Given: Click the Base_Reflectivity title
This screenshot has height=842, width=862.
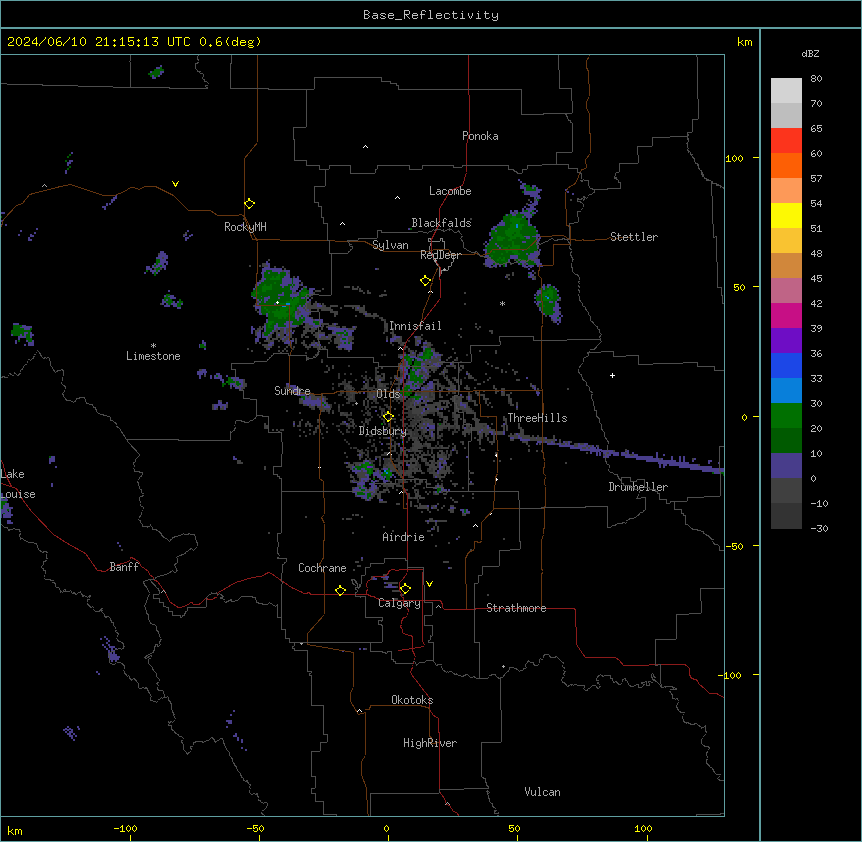Looking at the screenshot, I should pos(431,15).
